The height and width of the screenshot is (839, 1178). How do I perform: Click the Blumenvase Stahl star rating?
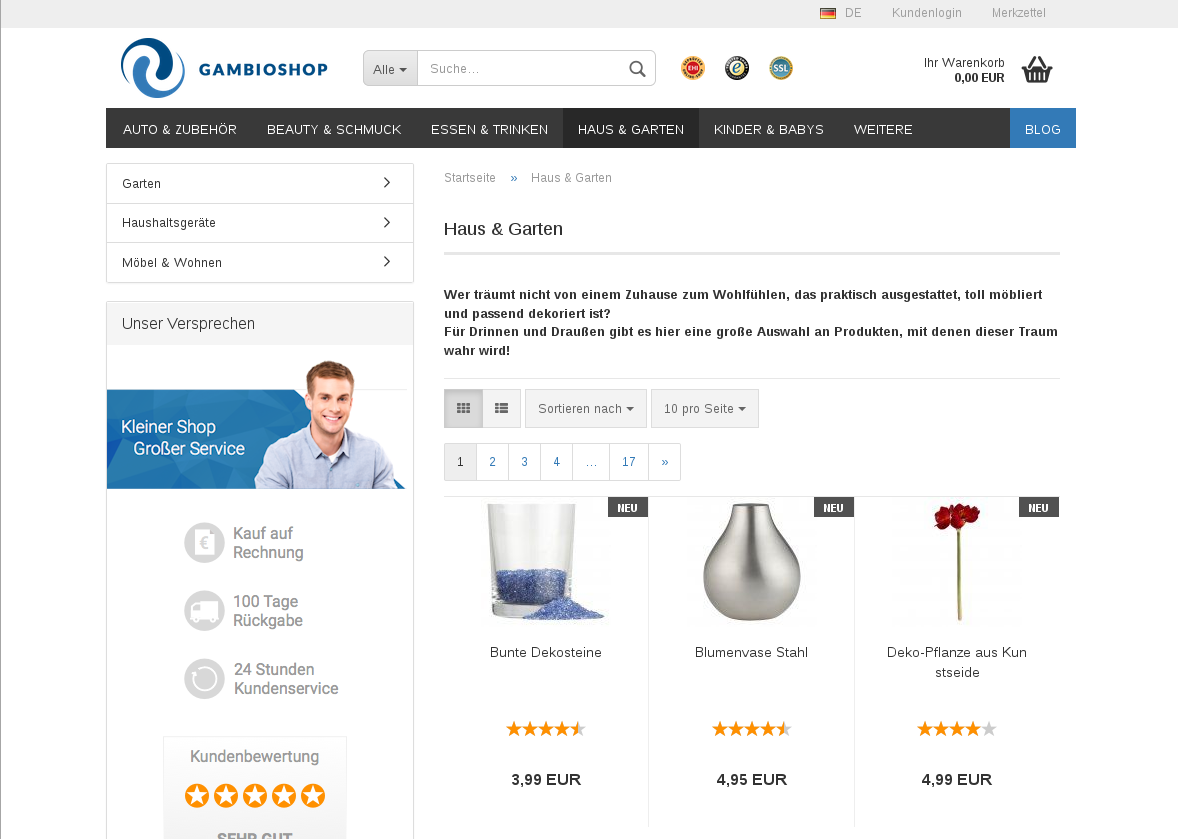[751, 729]
